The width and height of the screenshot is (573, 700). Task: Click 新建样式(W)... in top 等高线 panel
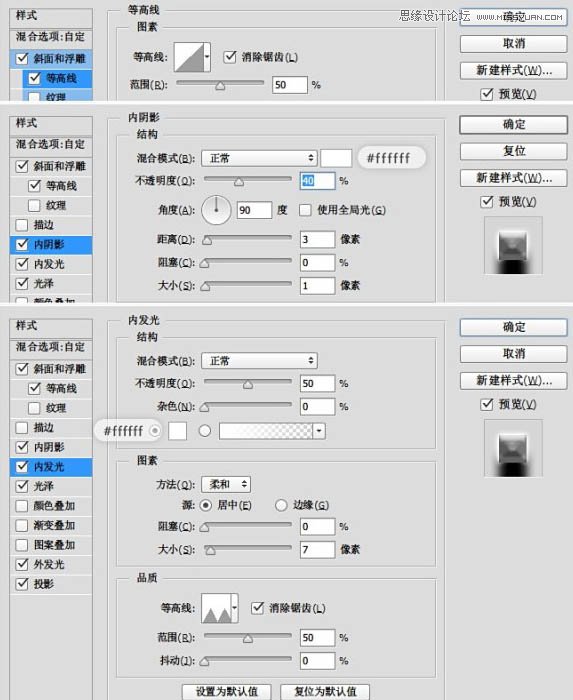[x=513, y=70]
